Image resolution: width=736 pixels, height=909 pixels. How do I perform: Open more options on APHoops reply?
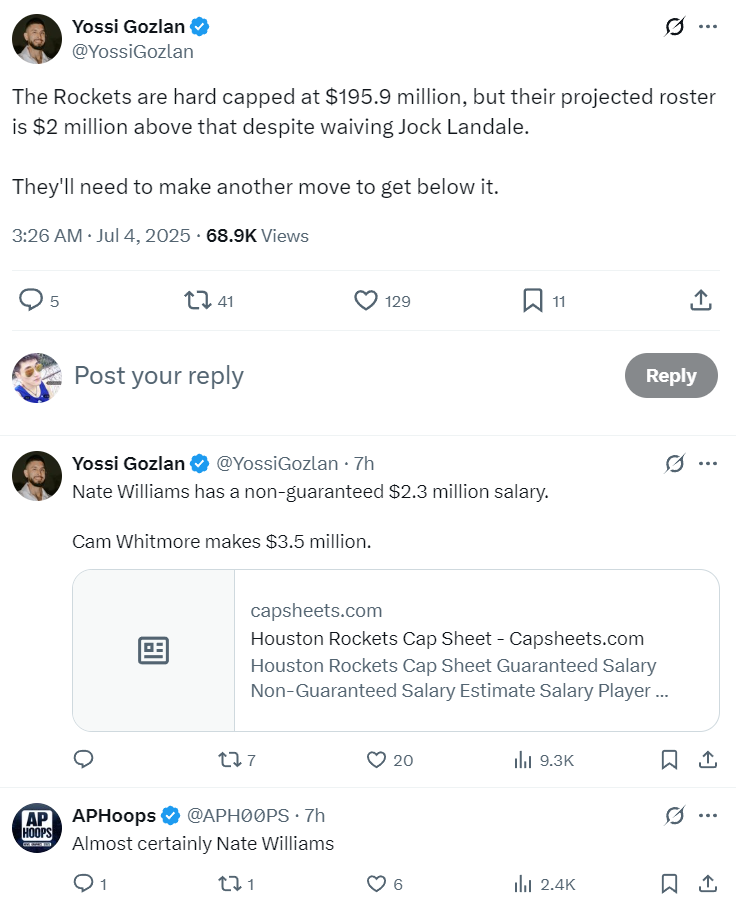tap(708, 816)
